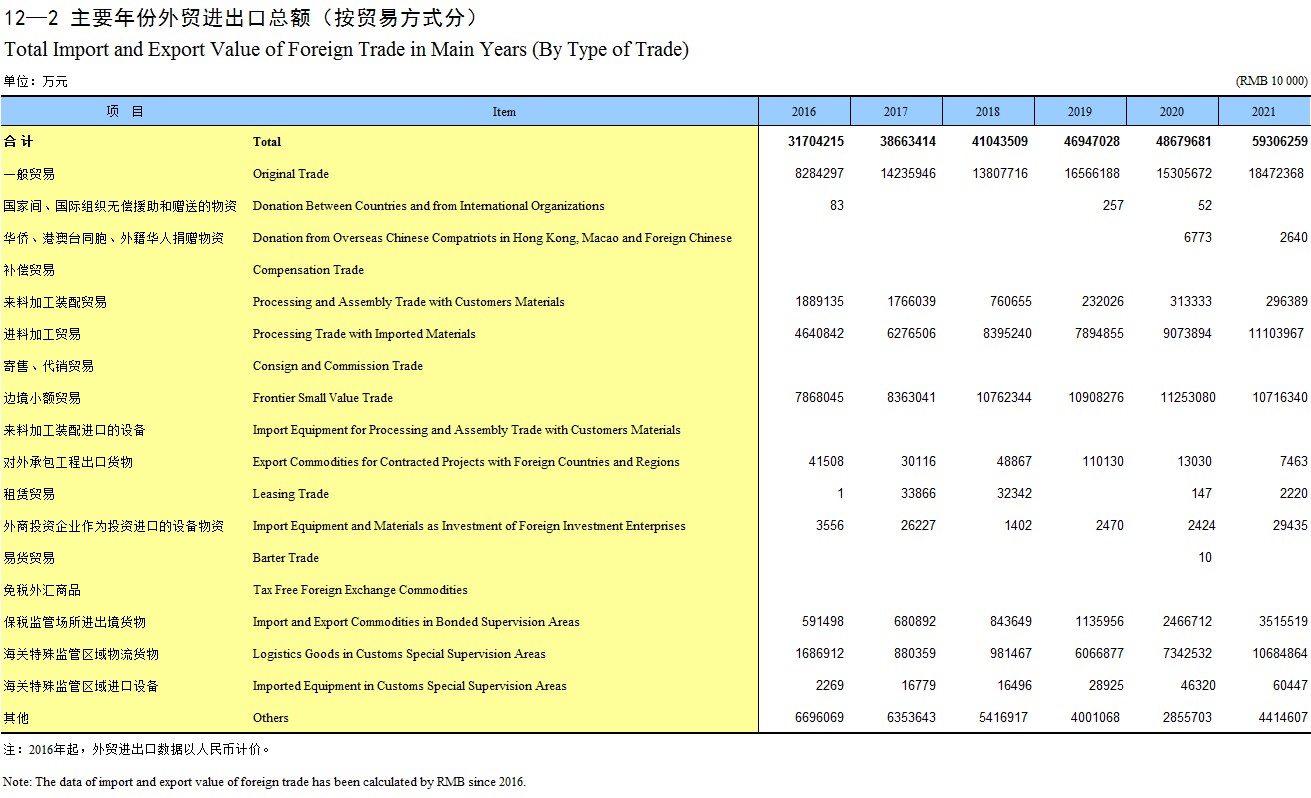1311x798 pixels.
Task: Click Others value 6696069 for 2016
Action: coord(819,718)
